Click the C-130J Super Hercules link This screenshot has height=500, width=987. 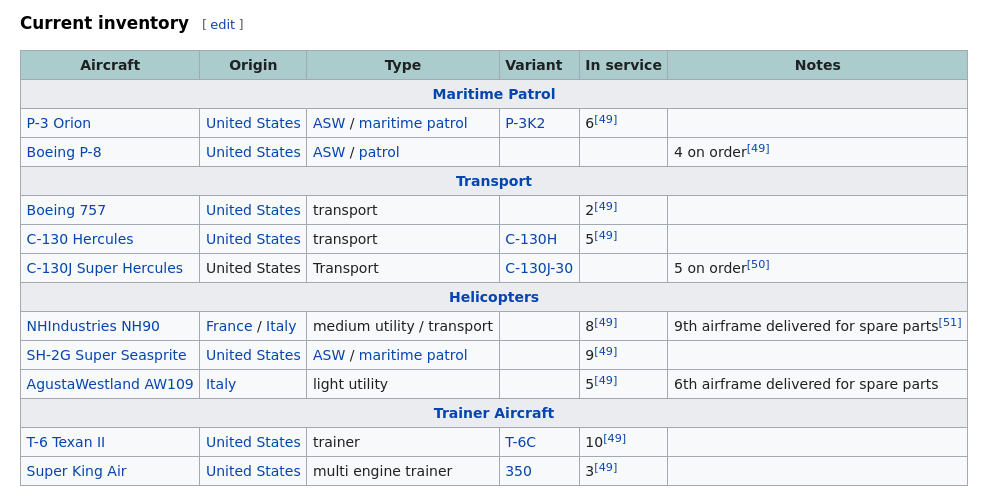click(105, 269)
